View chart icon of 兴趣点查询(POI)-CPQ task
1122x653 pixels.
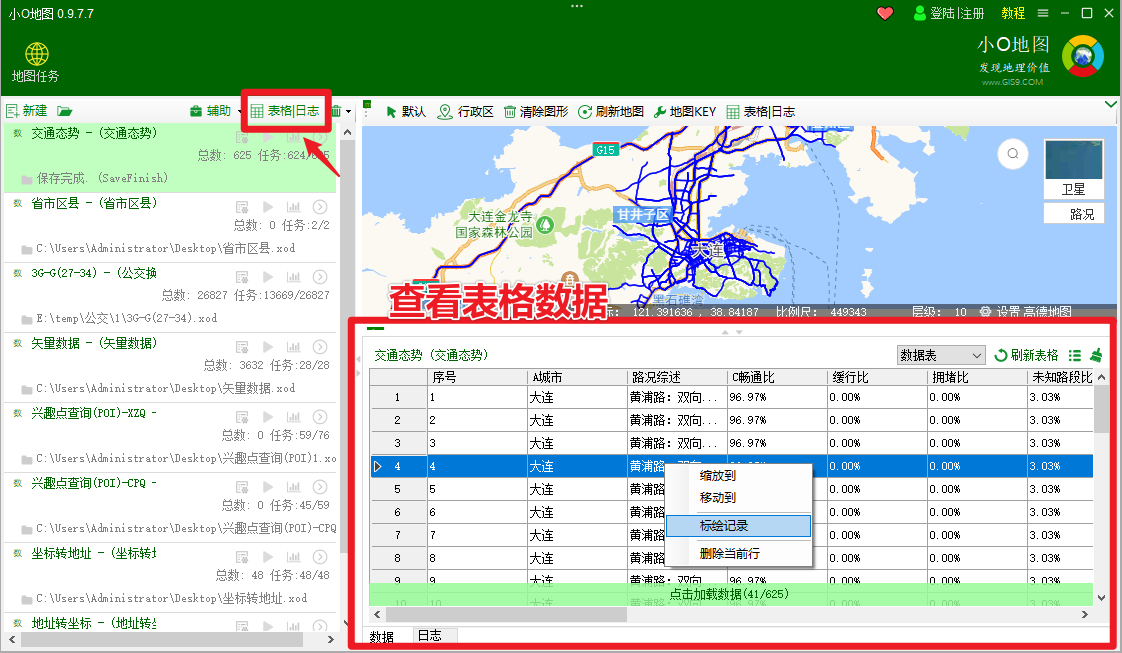click(293, 487)
